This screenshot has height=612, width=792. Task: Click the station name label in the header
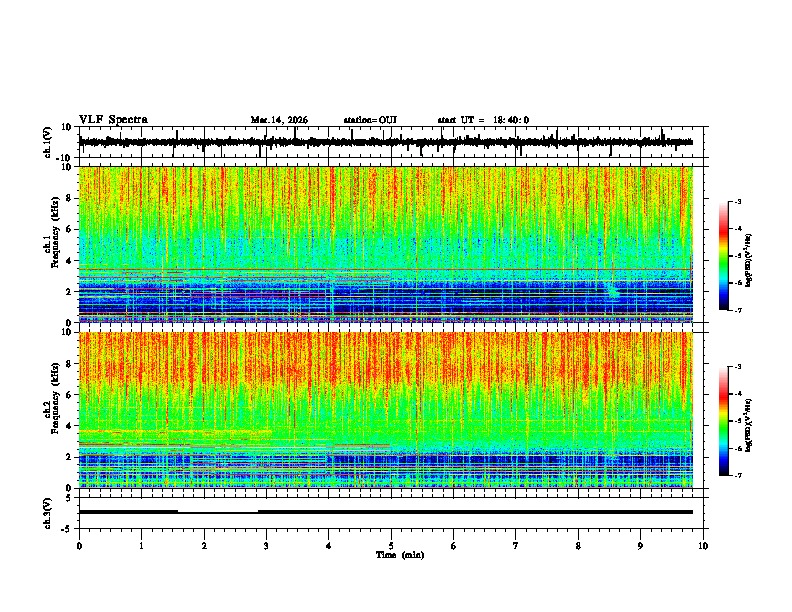370,120
